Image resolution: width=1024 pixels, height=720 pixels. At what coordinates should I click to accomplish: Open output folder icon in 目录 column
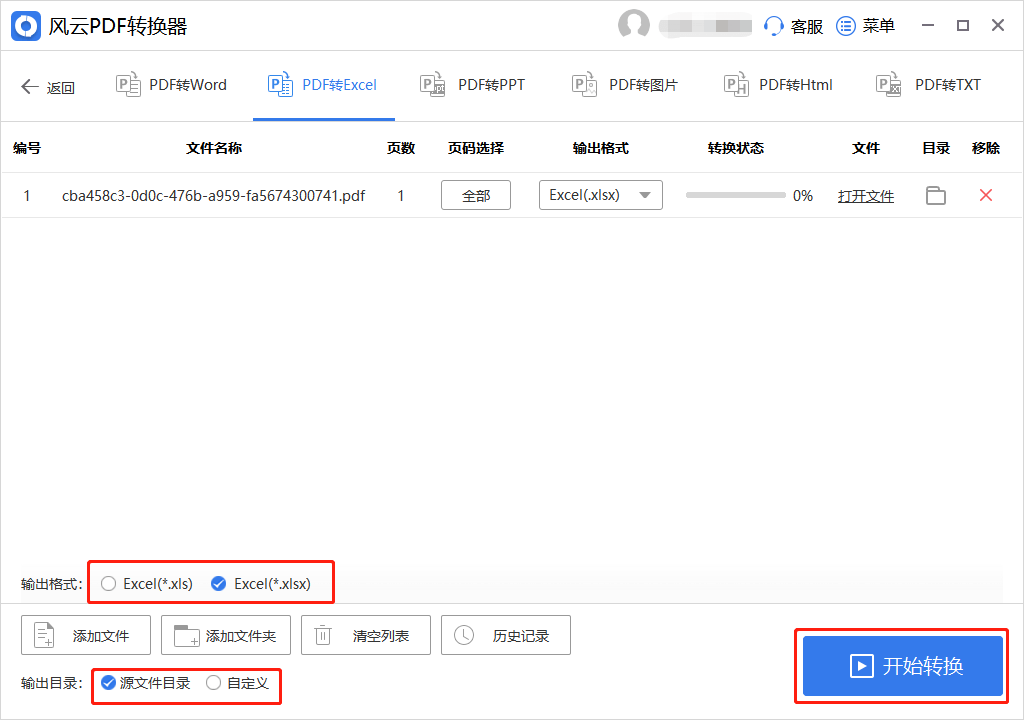(935, 196)
